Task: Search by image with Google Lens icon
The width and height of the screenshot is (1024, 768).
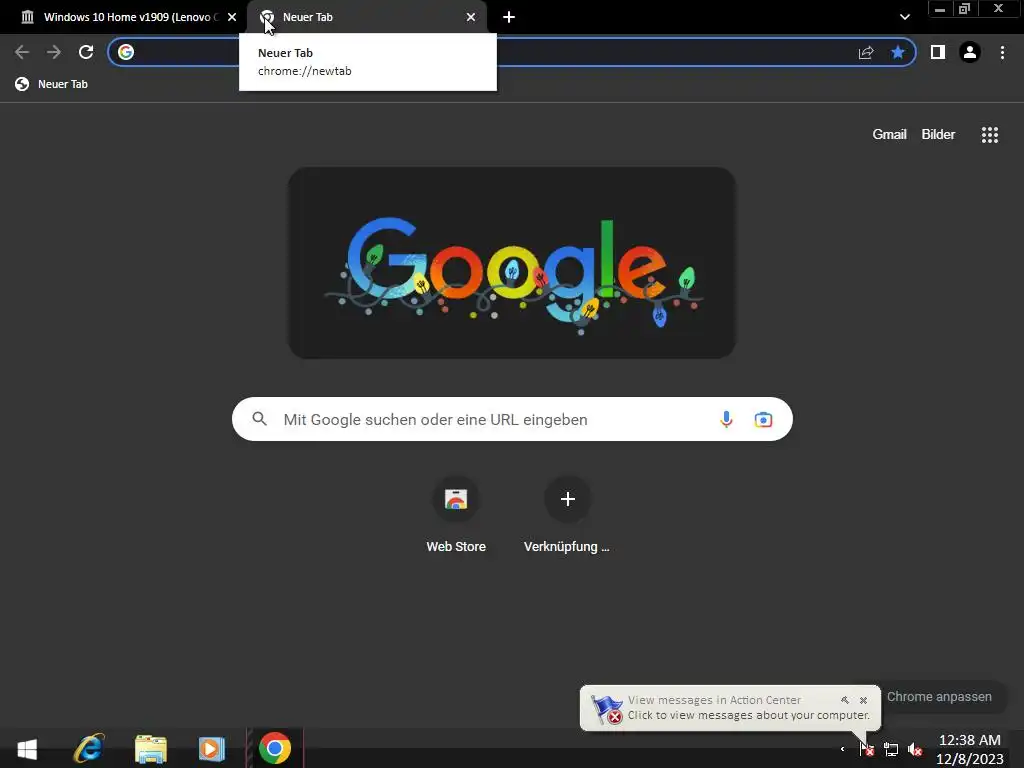Action: coord(763,419)
